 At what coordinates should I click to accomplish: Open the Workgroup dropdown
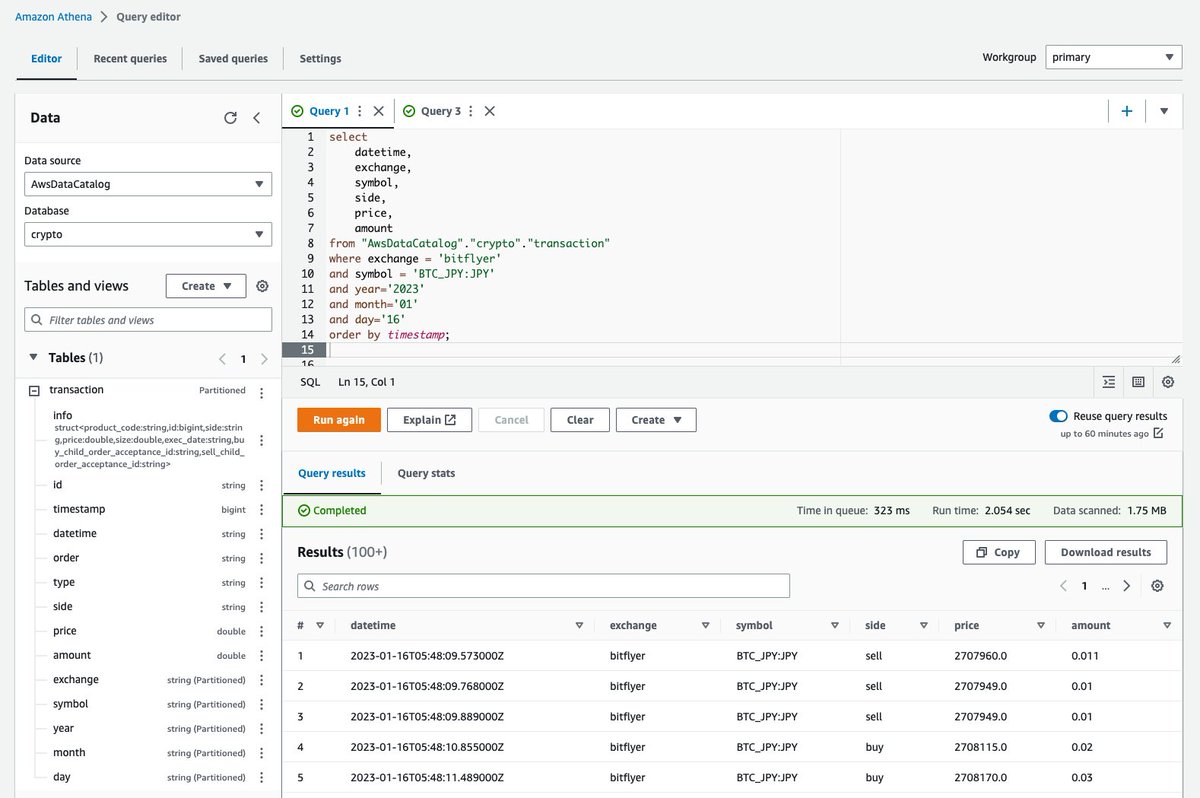coord(1114,57)
